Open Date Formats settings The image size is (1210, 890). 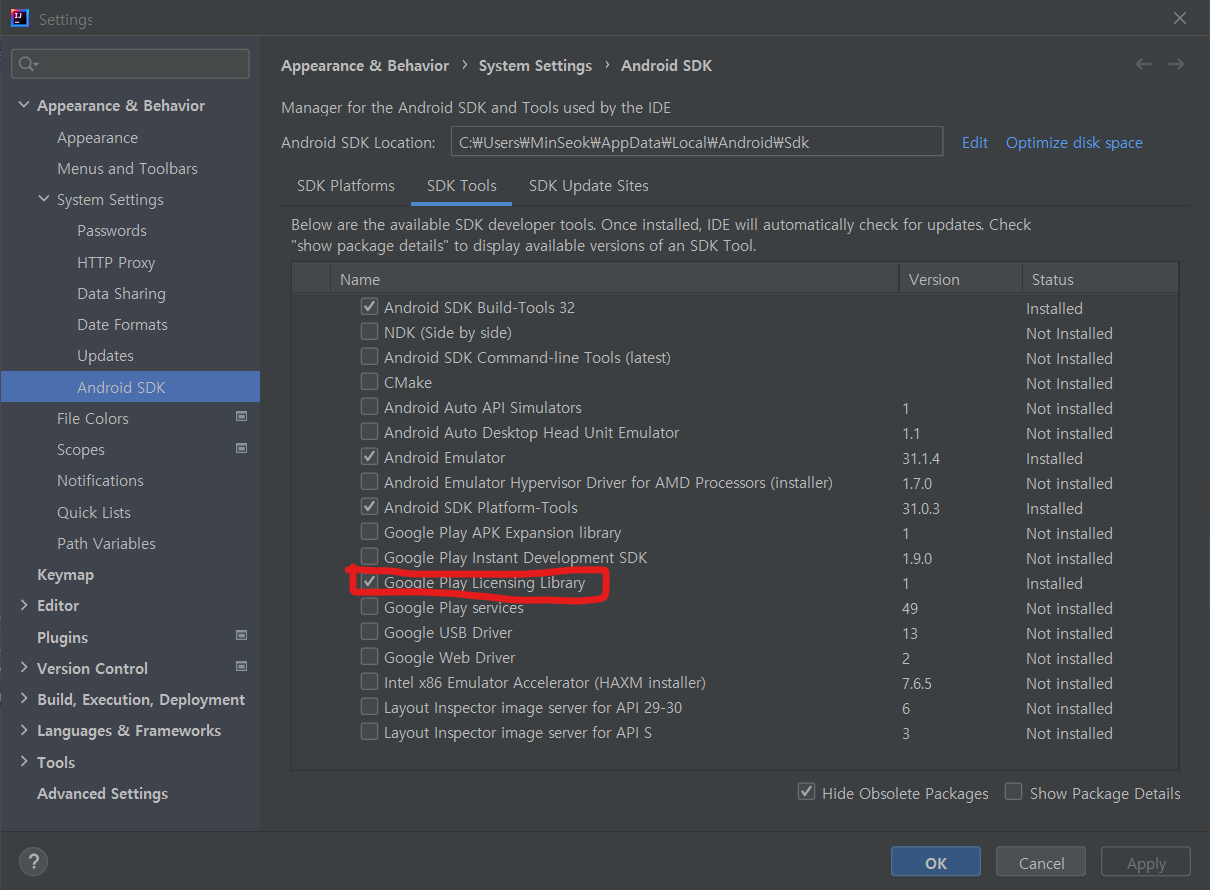pyautogui.click(x=122, y=324)
